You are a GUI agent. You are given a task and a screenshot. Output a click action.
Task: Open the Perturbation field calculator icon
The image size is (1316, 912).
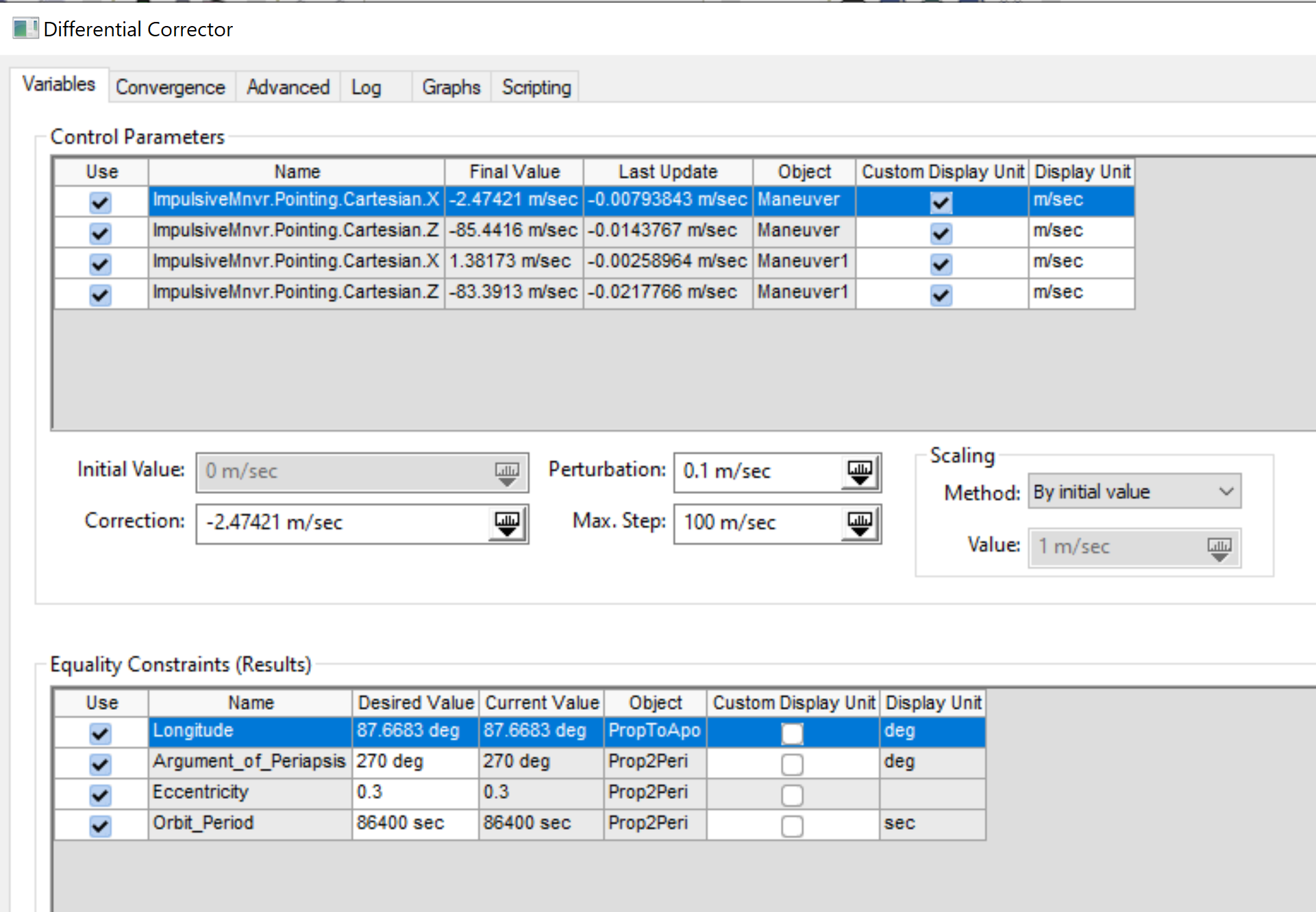[860, 473]
